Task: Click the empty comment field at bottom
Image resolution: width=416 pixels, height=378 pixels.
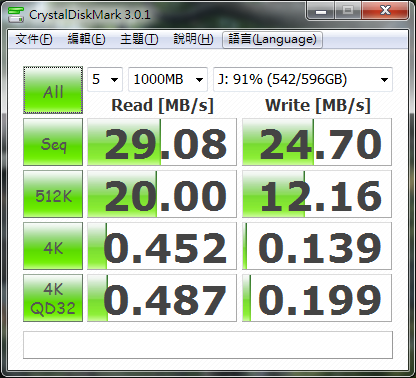Action: 208,345
